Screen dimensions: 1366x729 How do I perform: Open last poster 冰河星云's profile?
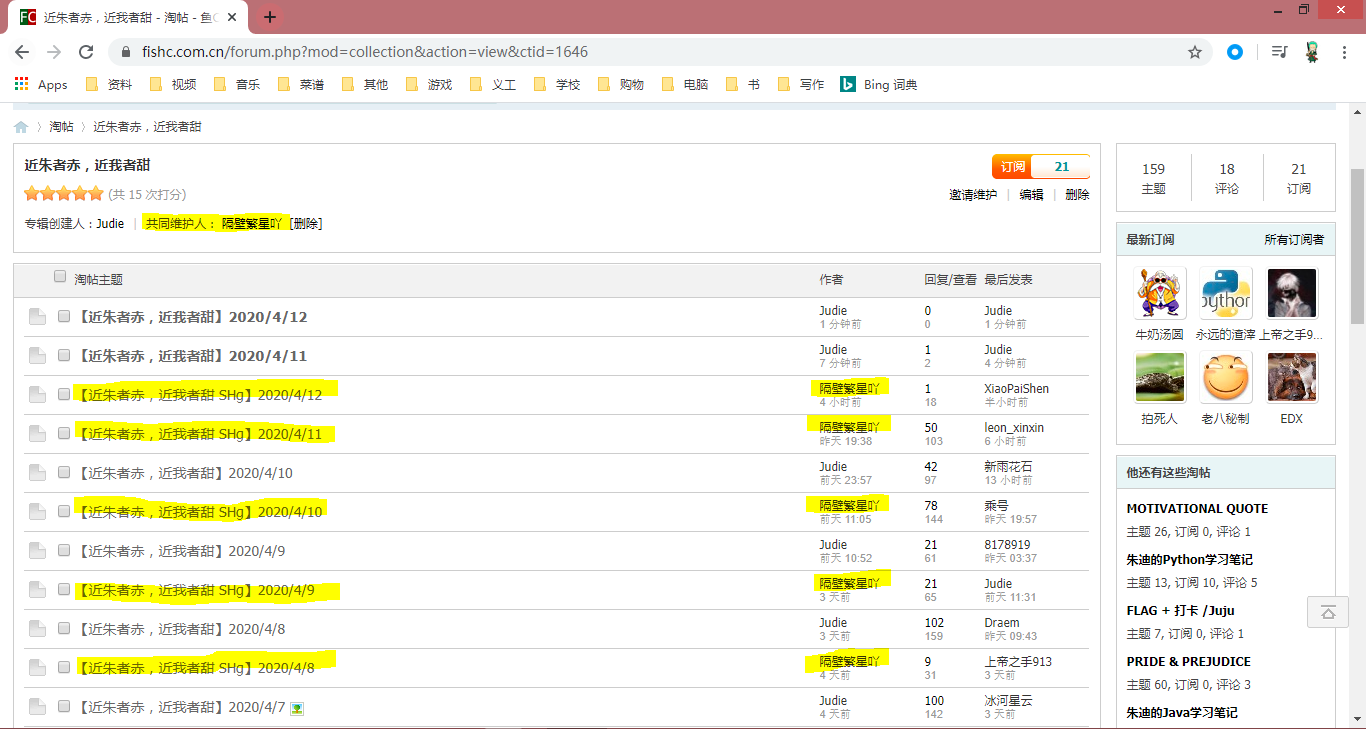1008,701
